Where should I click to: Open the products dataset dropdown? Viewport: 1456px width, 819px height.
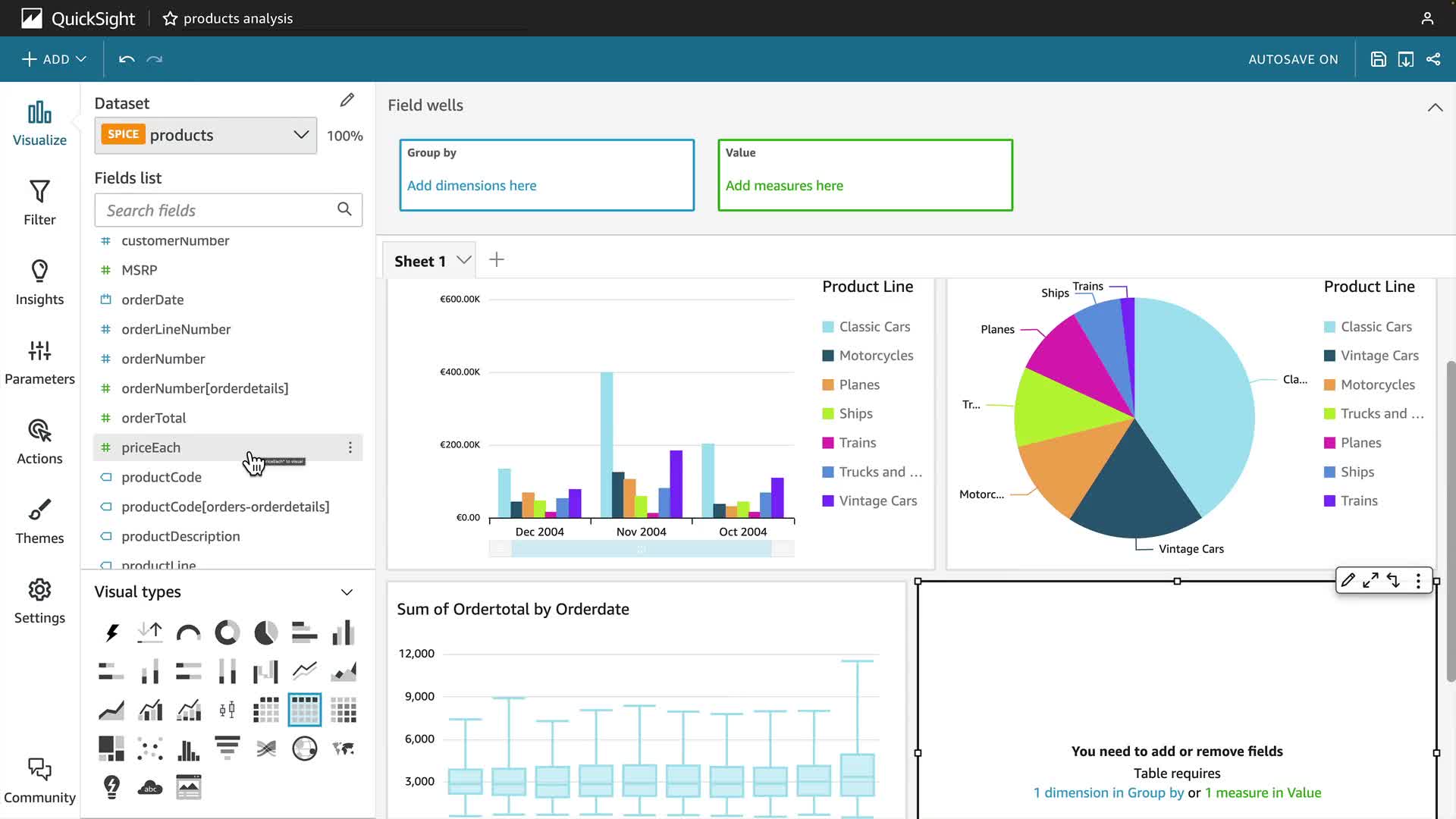tap(301, 135)
